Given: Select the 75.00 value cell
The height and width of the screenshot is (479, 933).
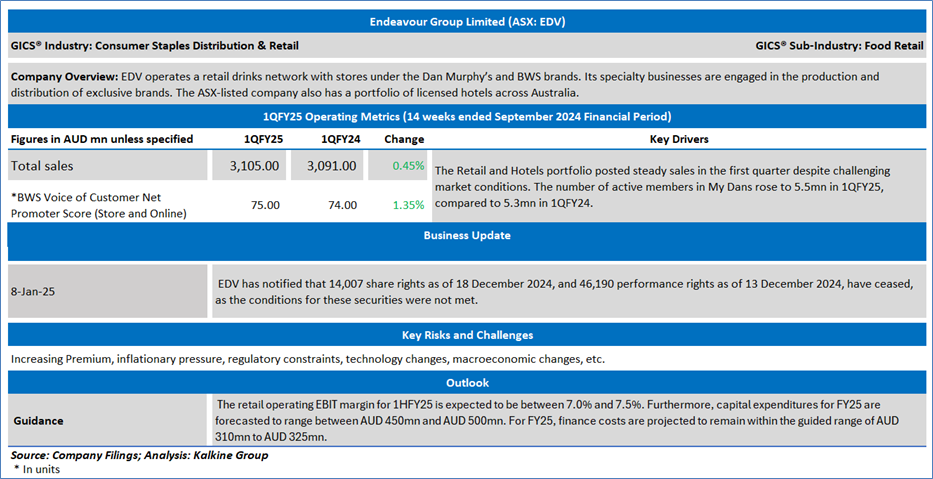Looking at the screenshot, I should (266, 205).
